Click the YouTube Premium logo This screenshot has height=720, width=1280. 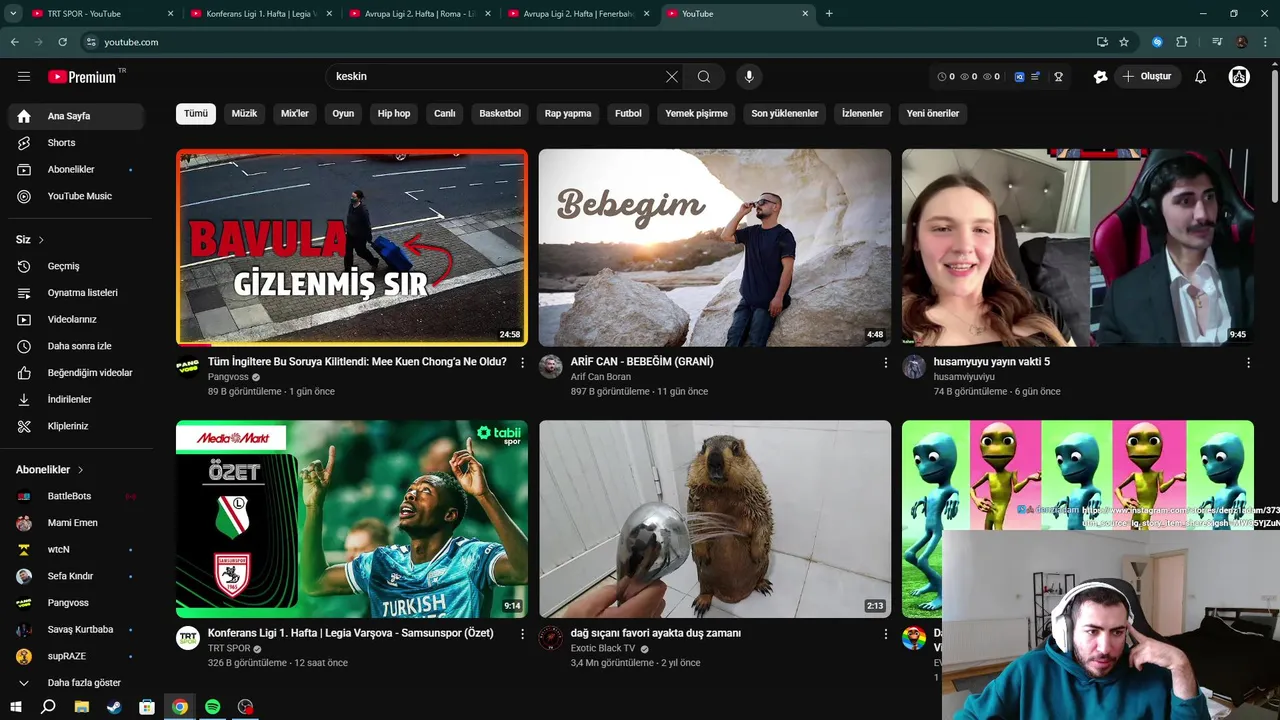pos(82,77)
